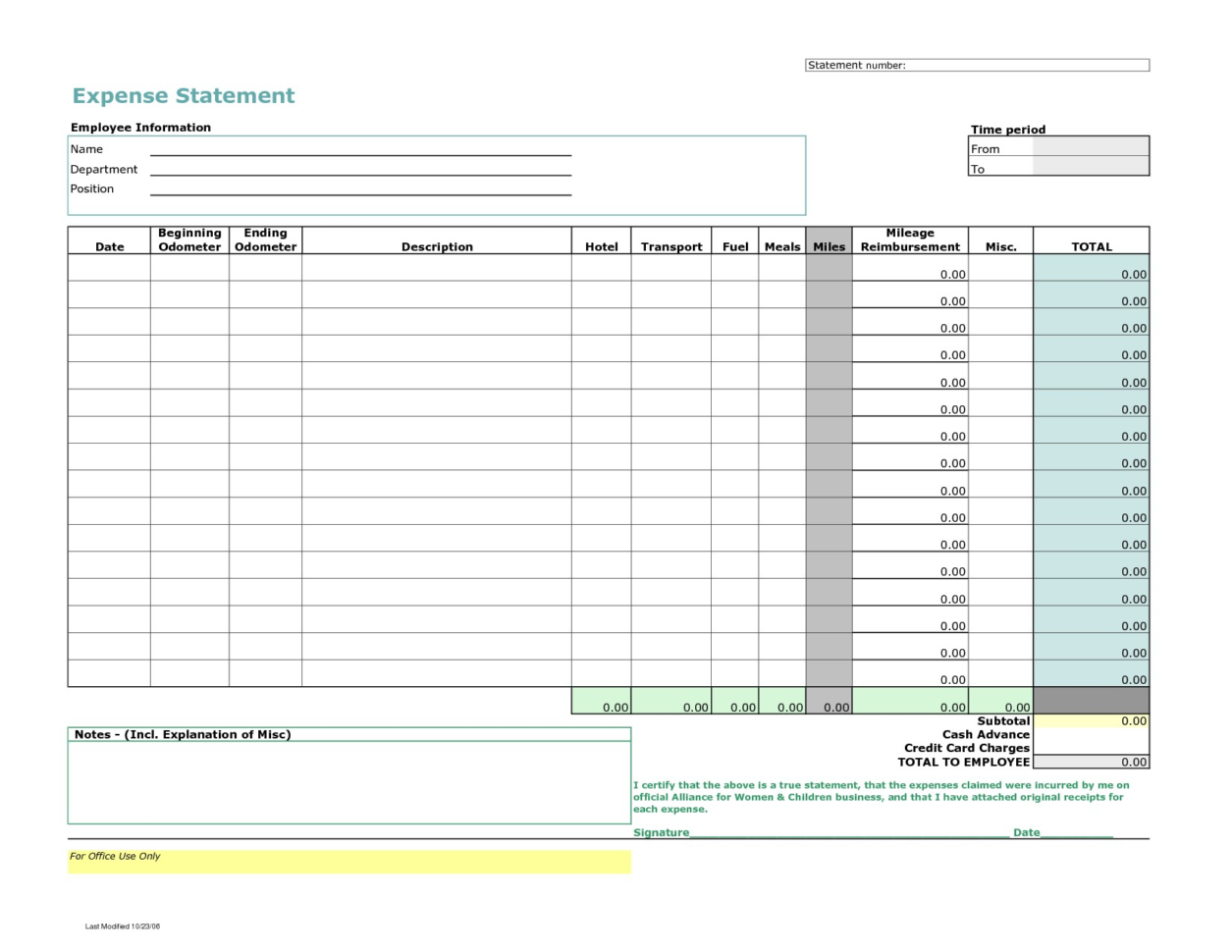
Task: Select the Subtotal value cell
Action: 1090,720
